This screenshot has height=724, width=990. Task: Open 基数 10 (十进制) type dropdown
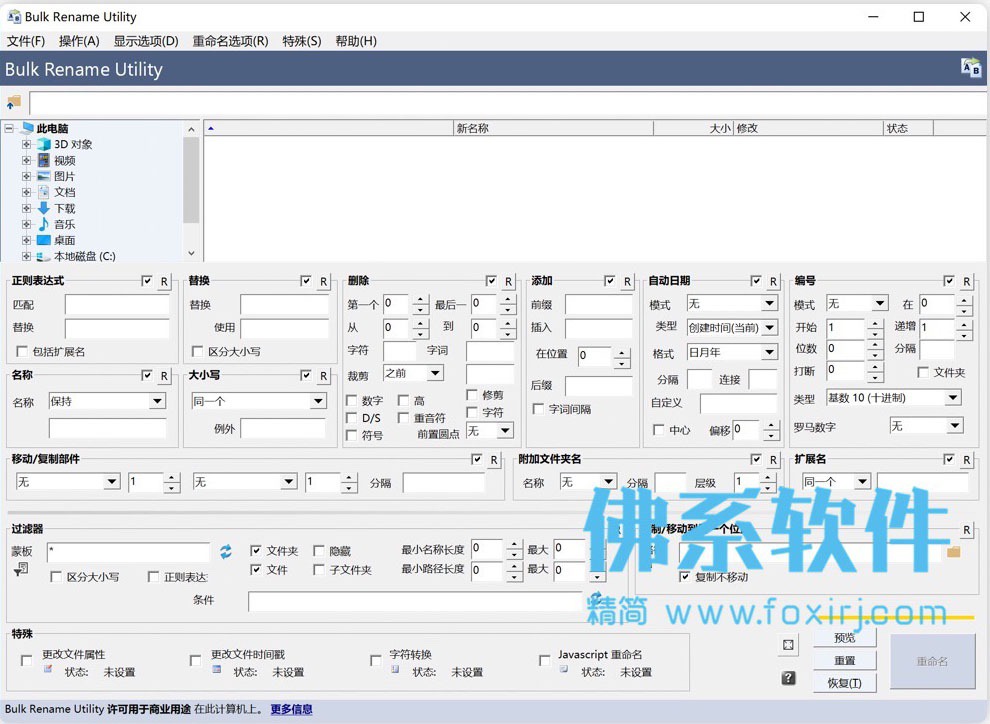click(953, 398)
